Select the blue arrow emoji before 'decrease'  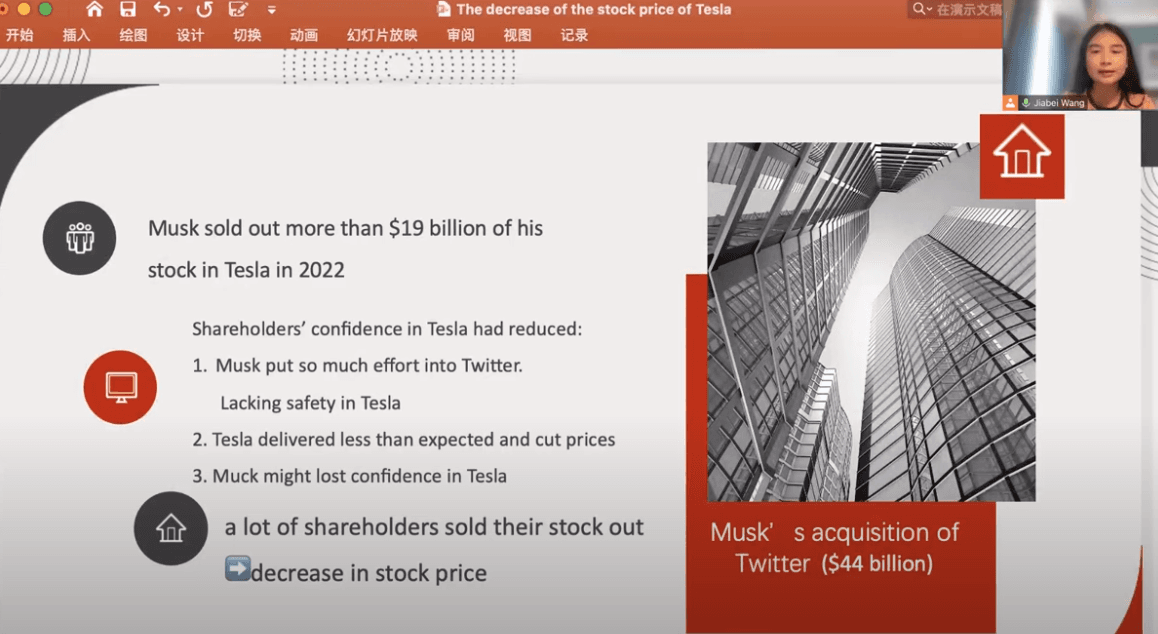click(238, 569)
